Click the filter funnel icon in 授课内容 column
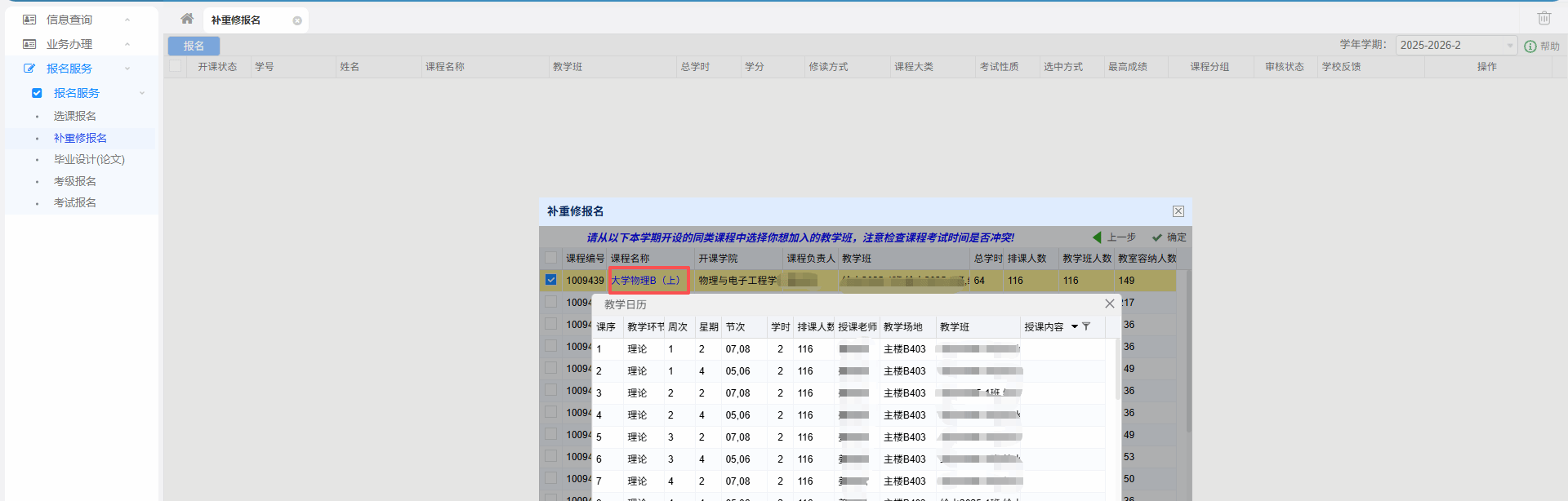The width and height of the screenshot is (1568, 501). [1086, 326]
